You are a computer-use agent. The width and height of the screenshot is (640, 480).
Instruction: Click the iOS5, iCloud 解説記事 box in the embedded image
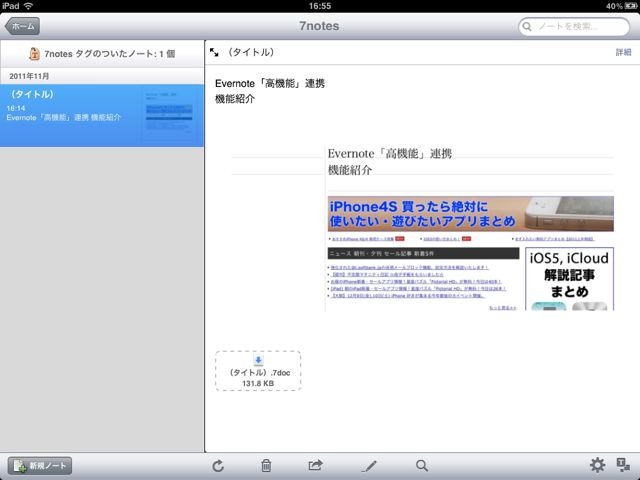coord(569,279)
